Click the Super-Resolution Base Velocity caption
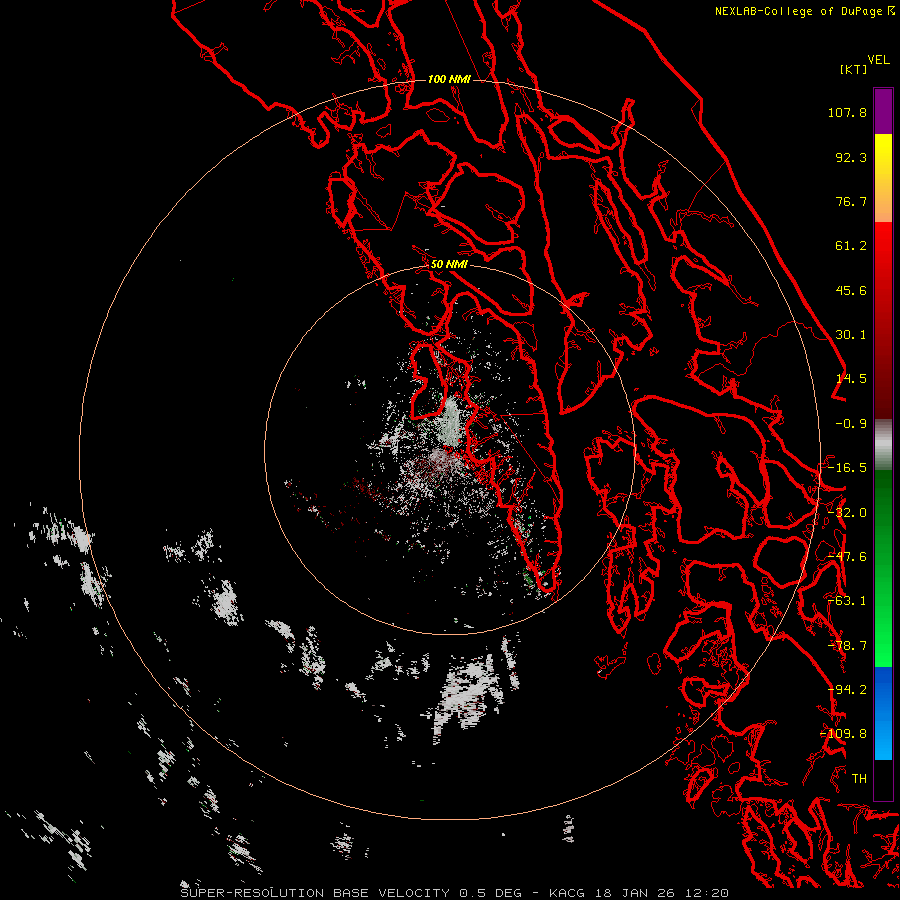900x900 pixels. click(x=455, y=893)
